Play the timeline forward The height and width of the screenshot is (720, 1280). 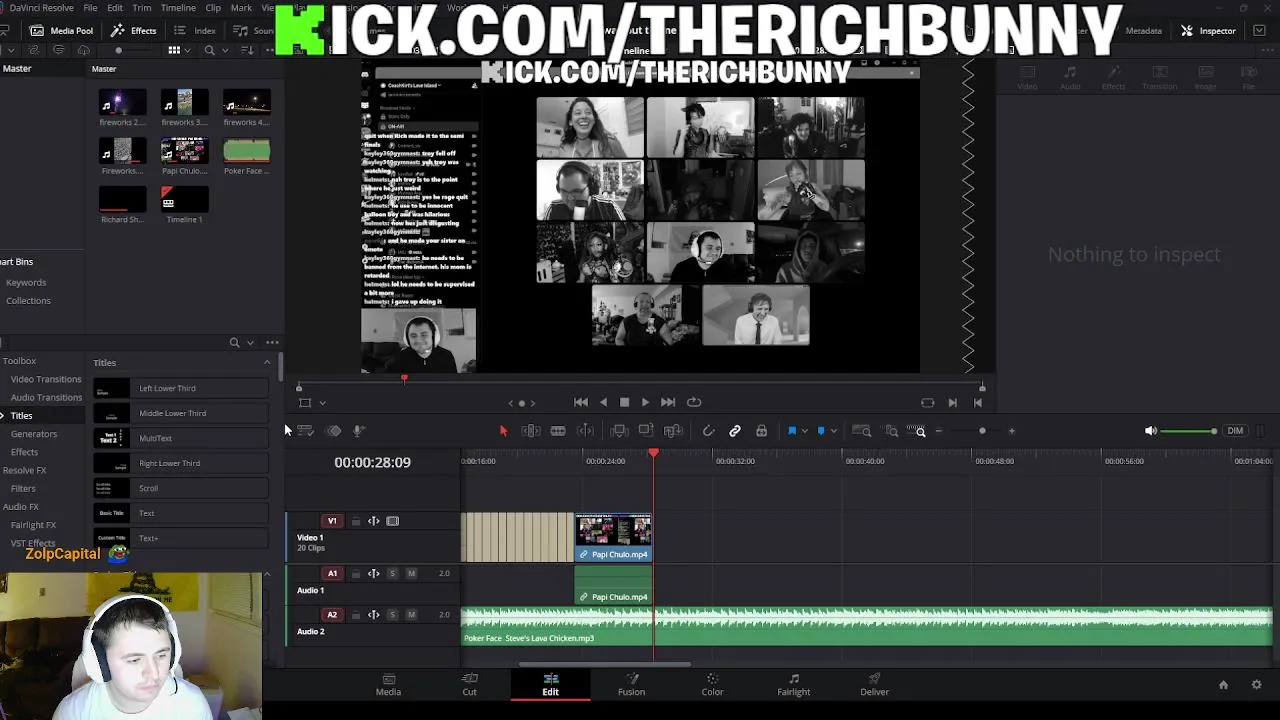(645, 402)
